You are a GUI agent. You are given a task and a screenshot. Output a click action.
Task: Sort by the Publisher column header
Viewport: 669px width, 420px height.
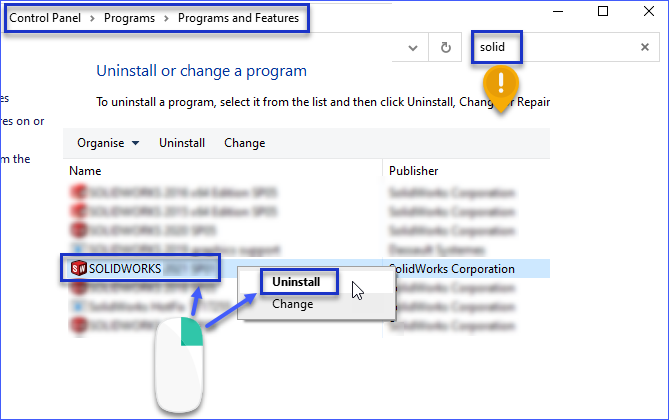413,171
